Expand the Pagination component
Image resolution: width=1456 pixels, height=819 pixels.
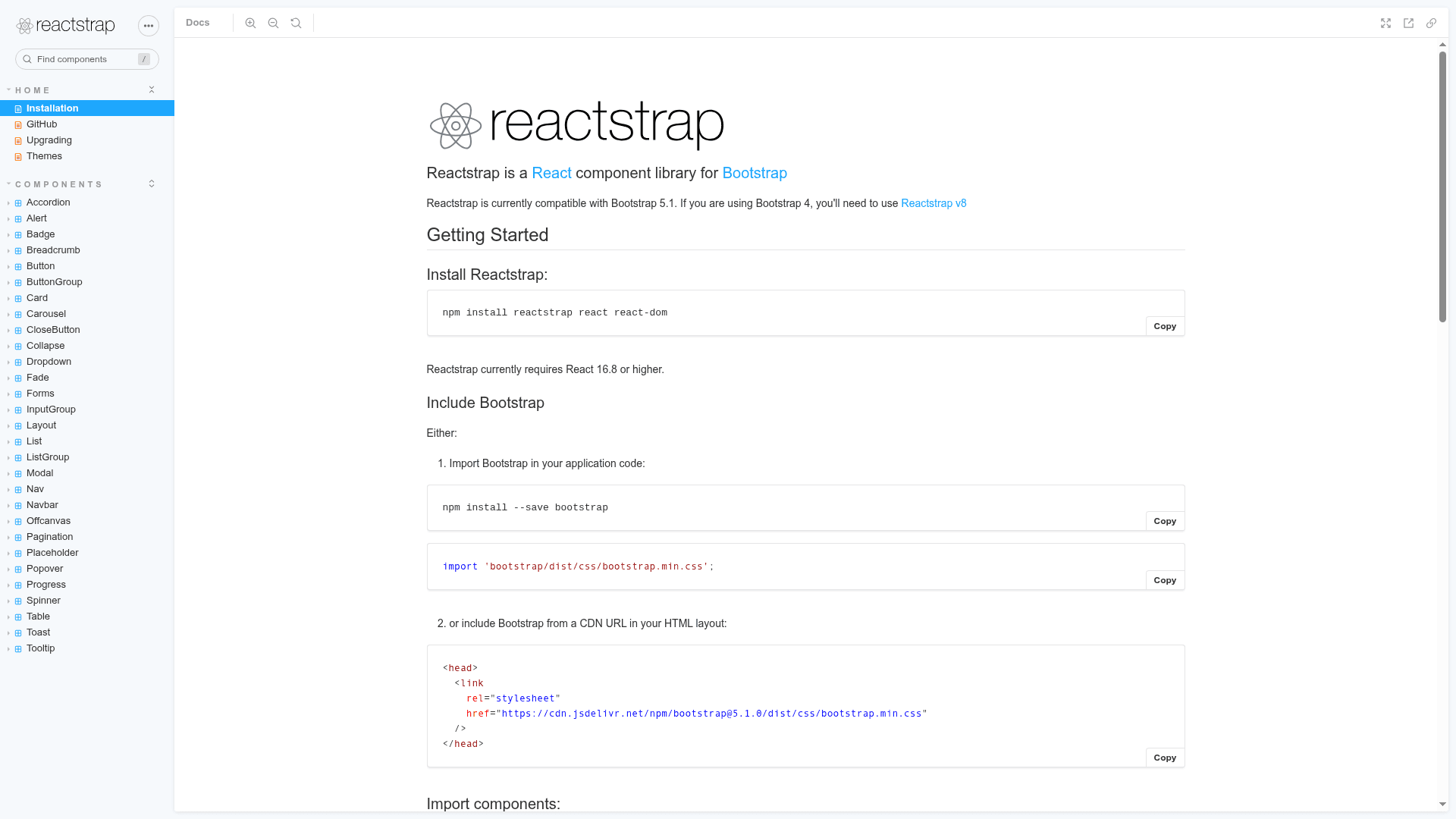coord(87,537)
